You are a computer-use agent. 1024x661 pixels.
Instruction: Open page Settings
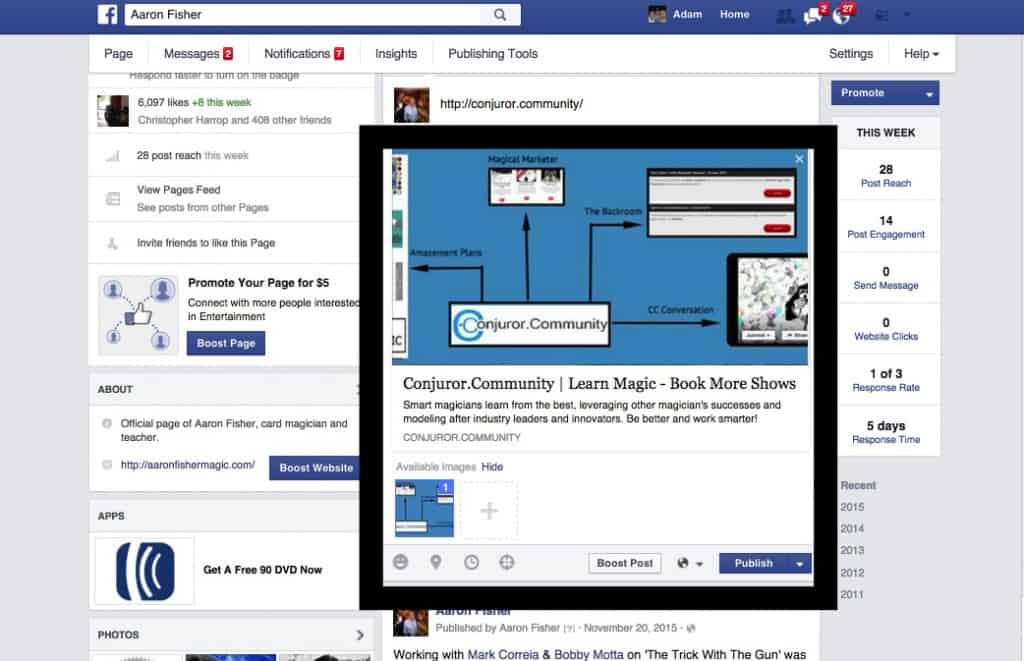[x=851, y=54]
